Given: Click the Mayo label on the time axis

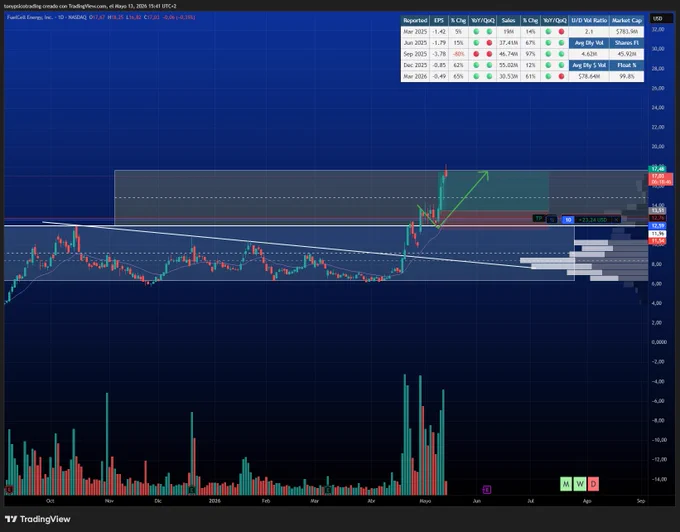Looking at the screenshot, I should click(425, 501).
